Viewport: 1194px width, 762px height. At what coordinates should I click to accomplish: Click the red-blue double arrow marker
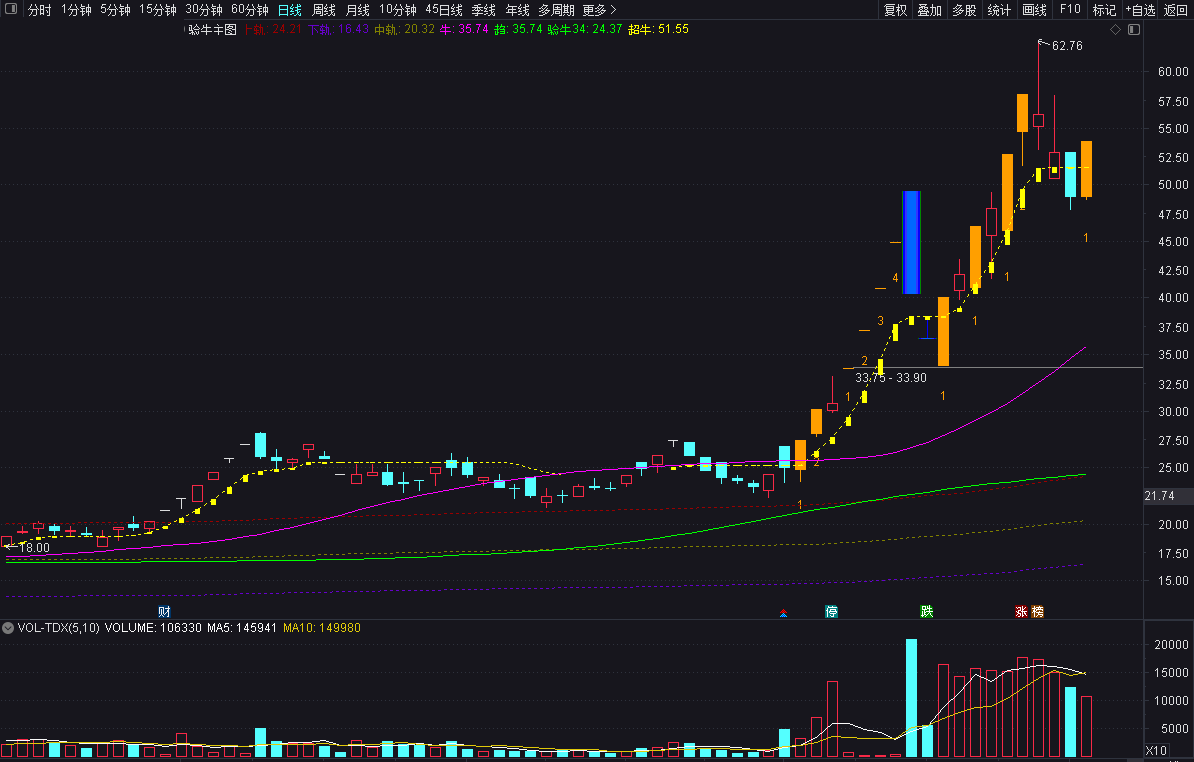pyautogui.click(x=784, y=613)
